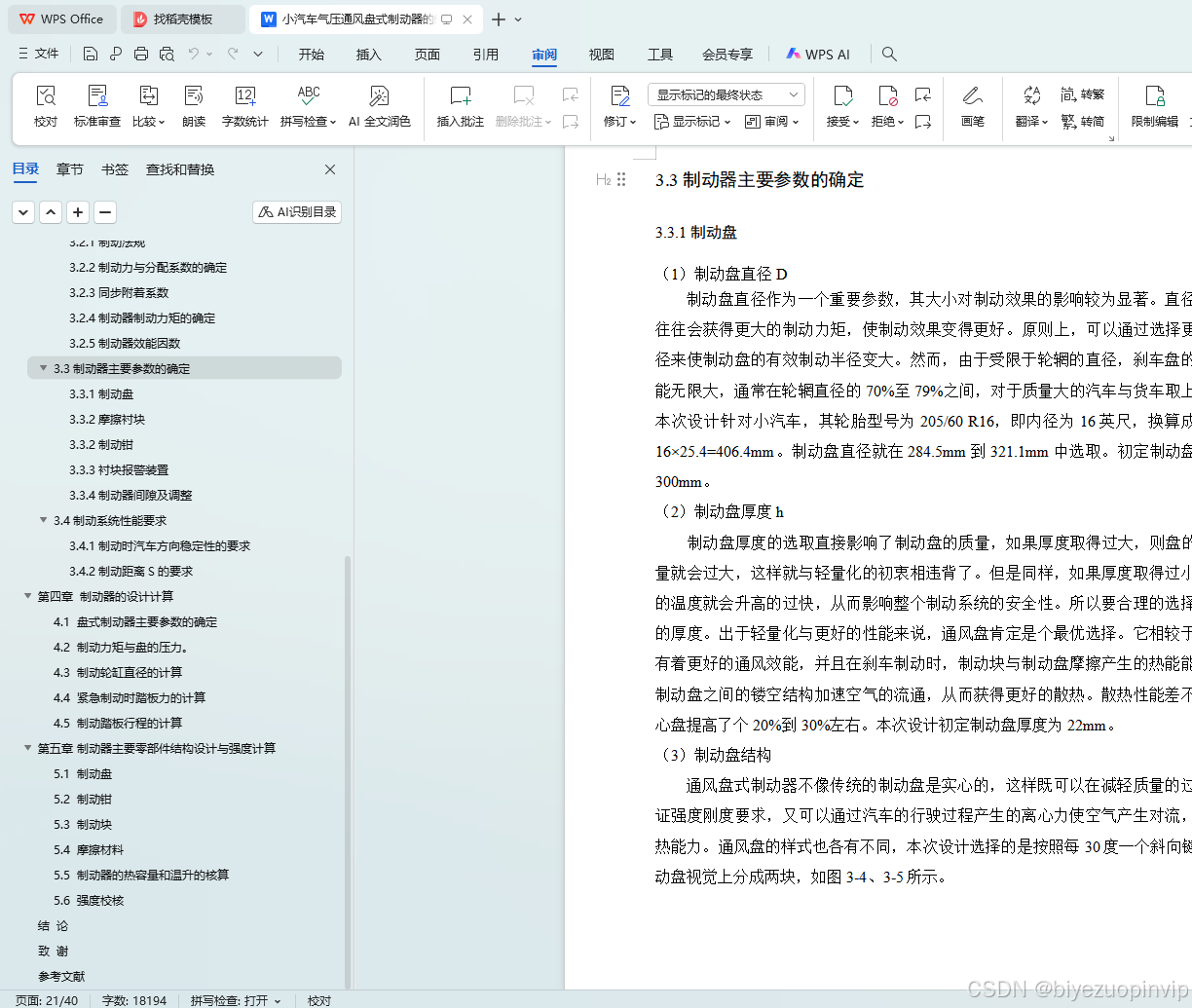Open 限制编辑 restrict editing
Image resolution: width=1192 pixels, height=1008 pixels.
pos(1155,106)
